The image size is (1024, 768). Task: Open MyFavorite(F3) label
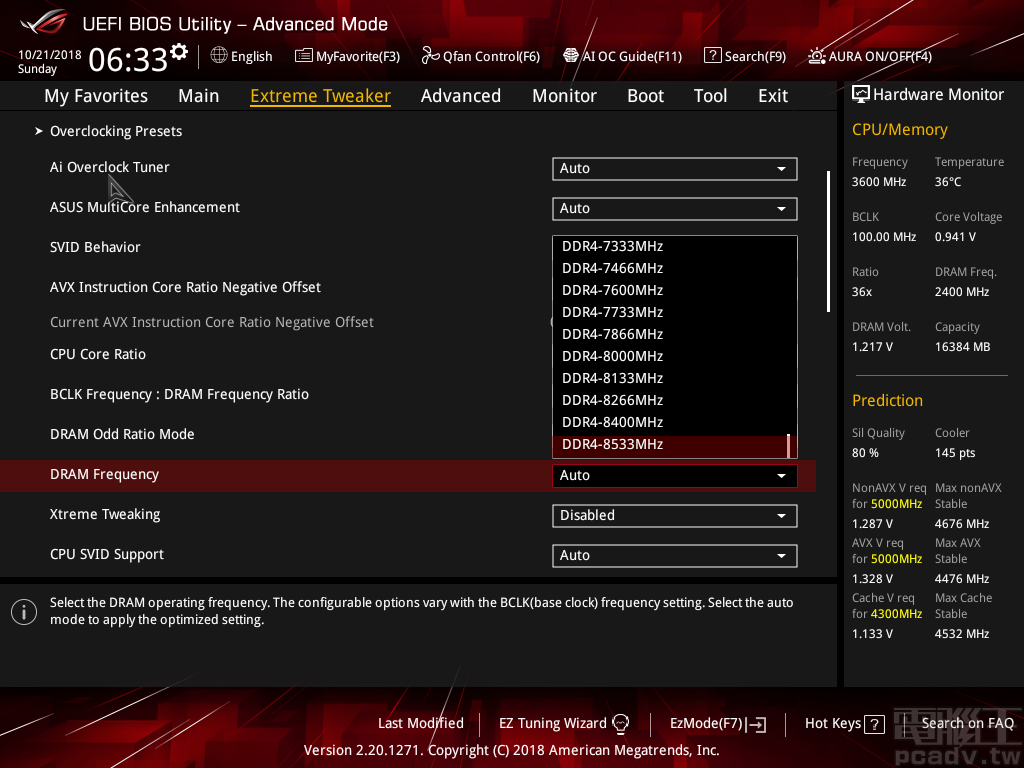tap(358, 56)
